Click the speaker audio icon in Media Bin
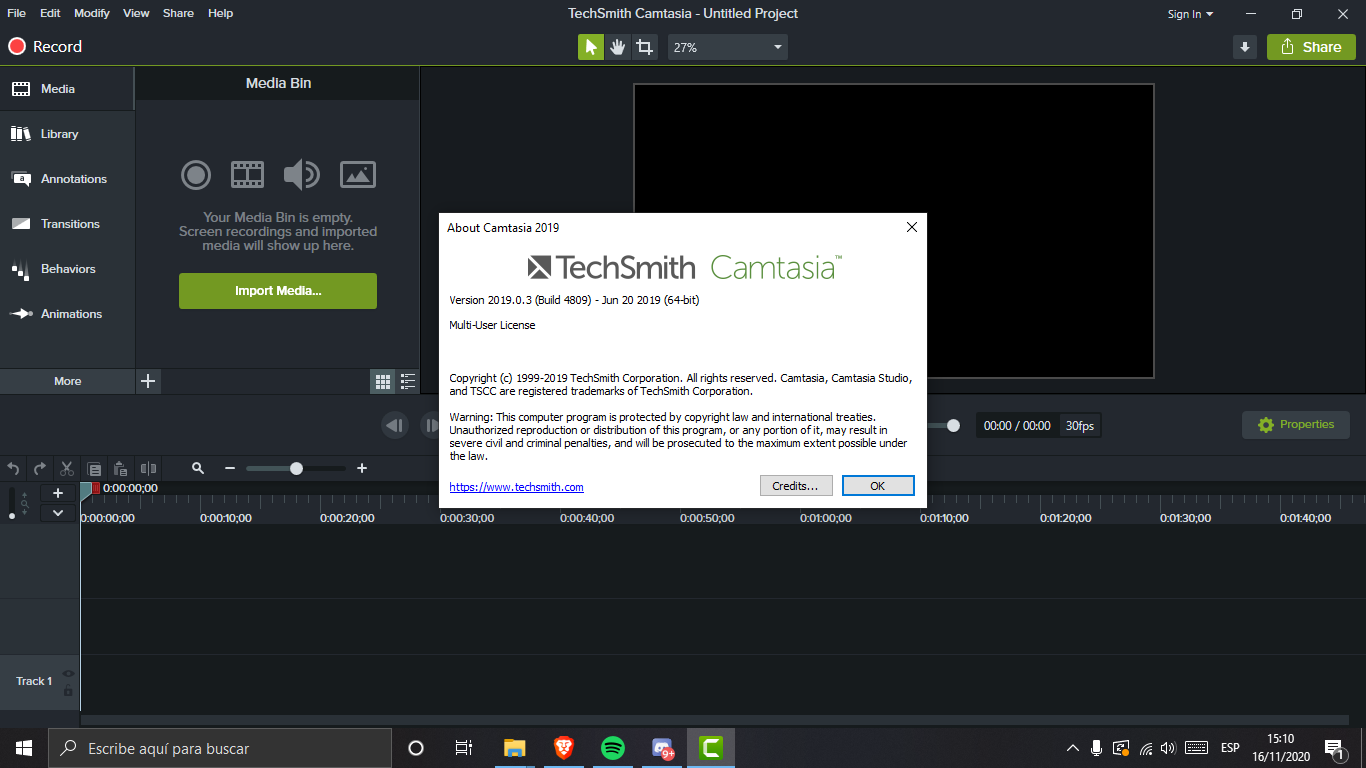Screen dimensions: 1366x768 pos(301,175)
